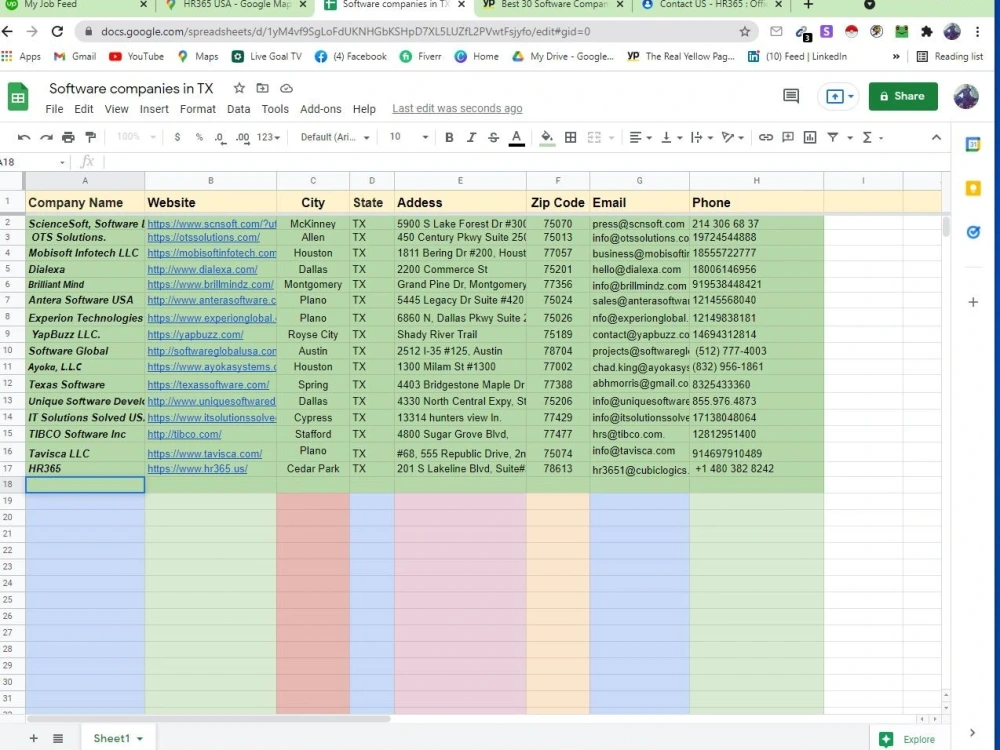Switch to the HR365 USA Google Maps tab

[x=236, y=4]
